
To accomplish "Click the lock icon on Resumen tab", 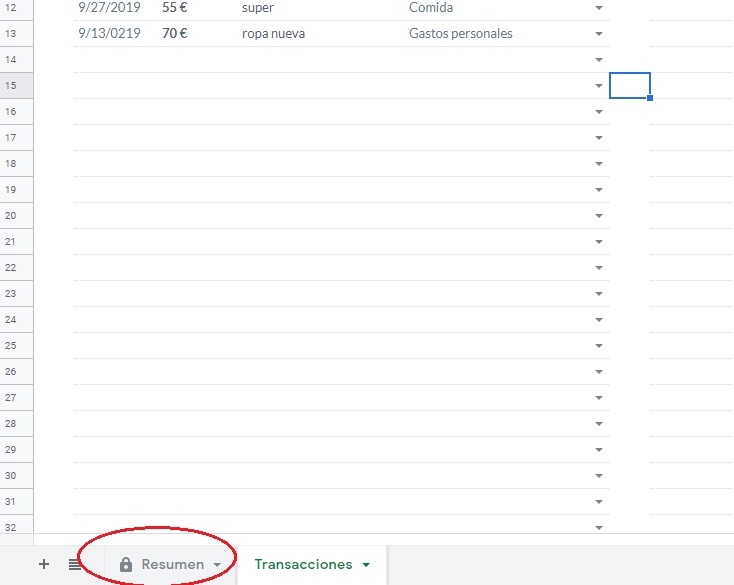I will click(x=126, y=565).
